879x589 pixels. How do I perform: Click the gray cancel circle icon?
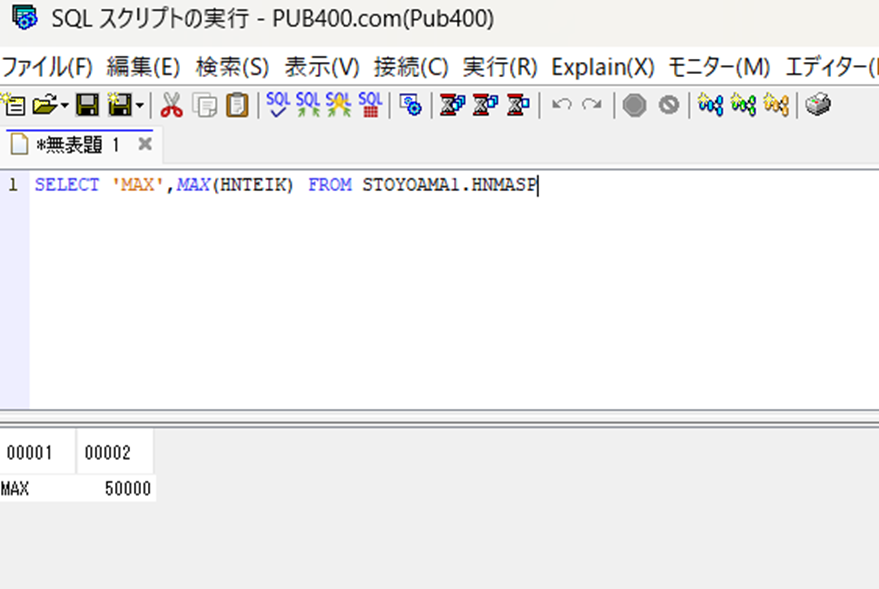[668, 105]
